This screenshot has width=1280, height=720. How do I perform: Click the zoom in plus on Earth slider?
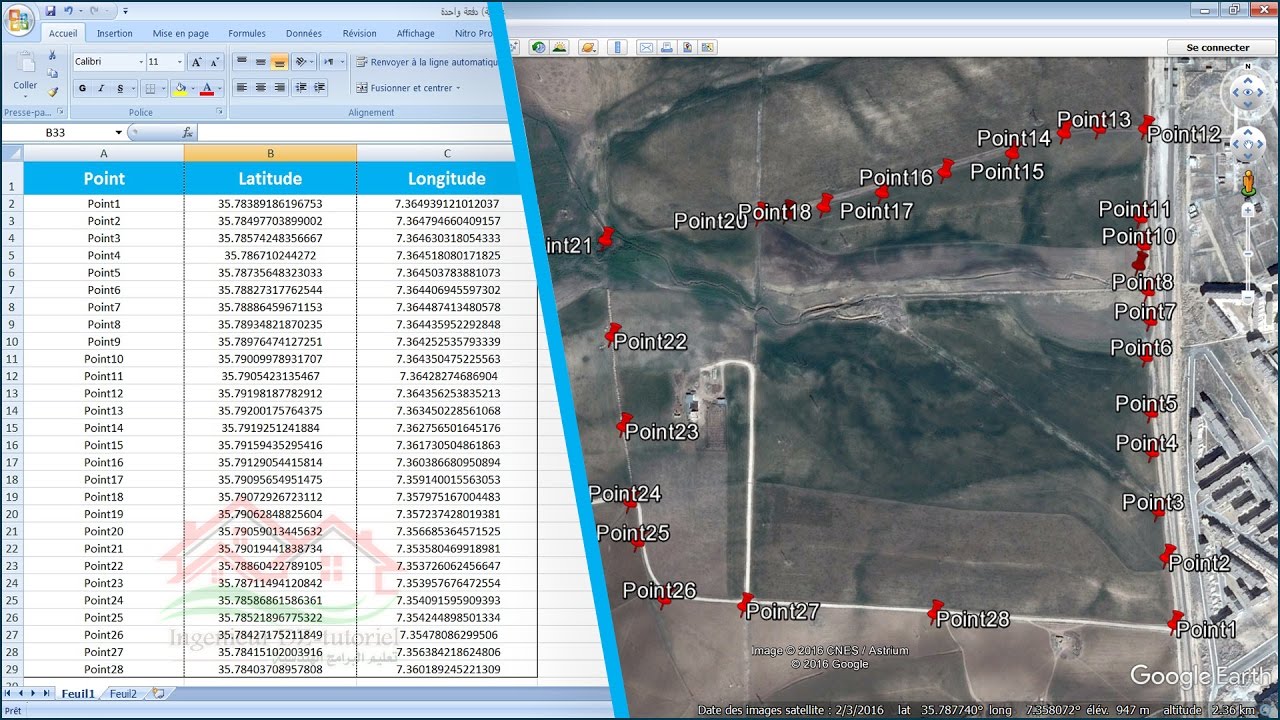click(x=1248, y=211)
